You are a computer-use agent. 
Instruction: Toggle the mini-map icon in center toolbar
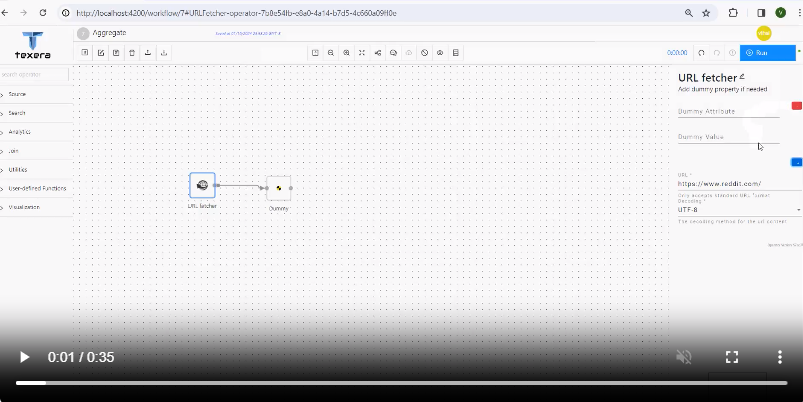pyautogui.click(x=315, y=53)
